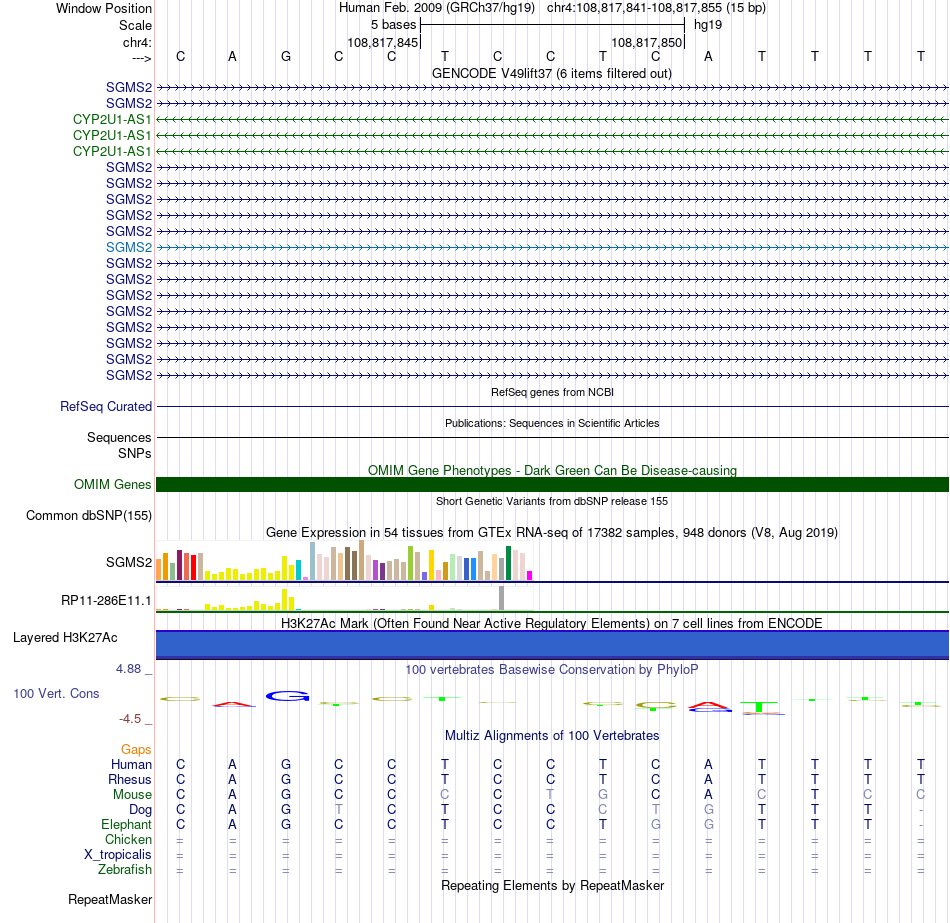The image size is (950, 923).
Task: Click the large blue G in the PhyloP logo
Action: tap(287, 696)
